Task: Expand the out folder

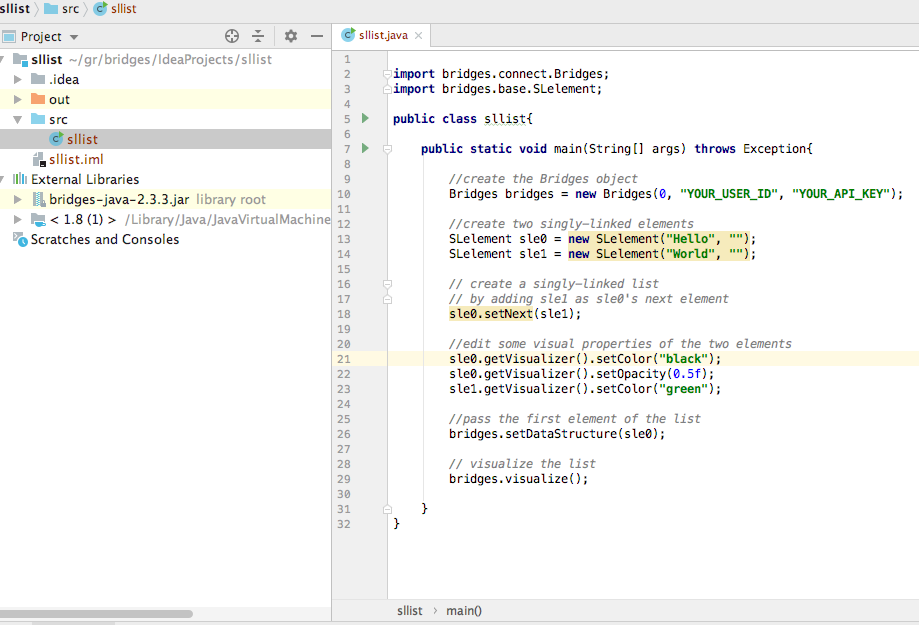Action: [x=18, y=99]
